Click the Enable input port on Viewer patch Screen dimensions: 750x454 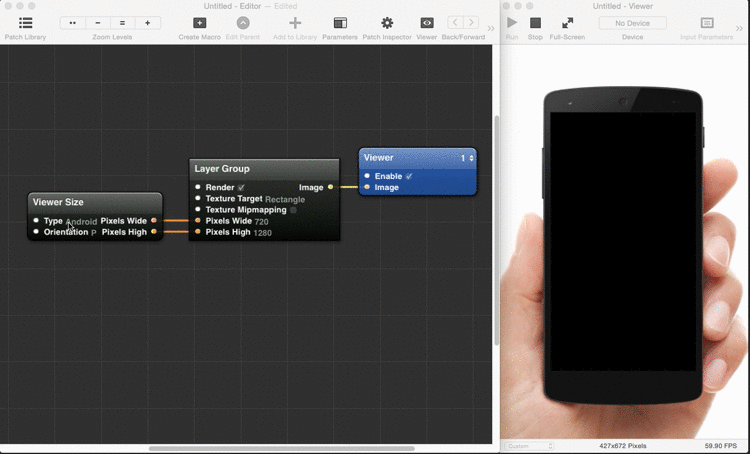[367, 176]
